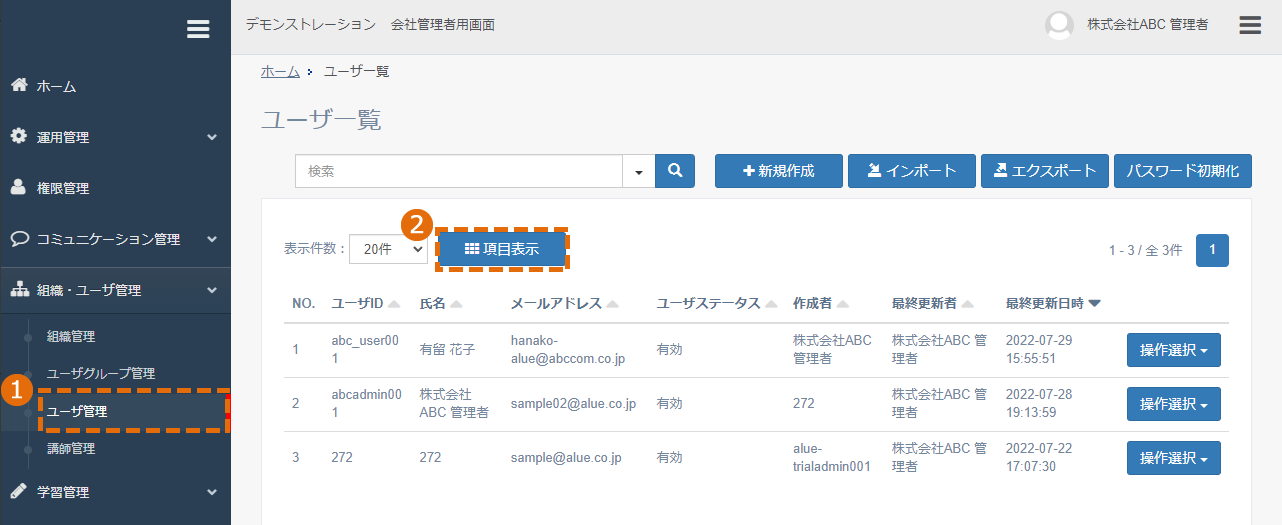Sort by ユーザID ascending arrow

pos(393,304)
